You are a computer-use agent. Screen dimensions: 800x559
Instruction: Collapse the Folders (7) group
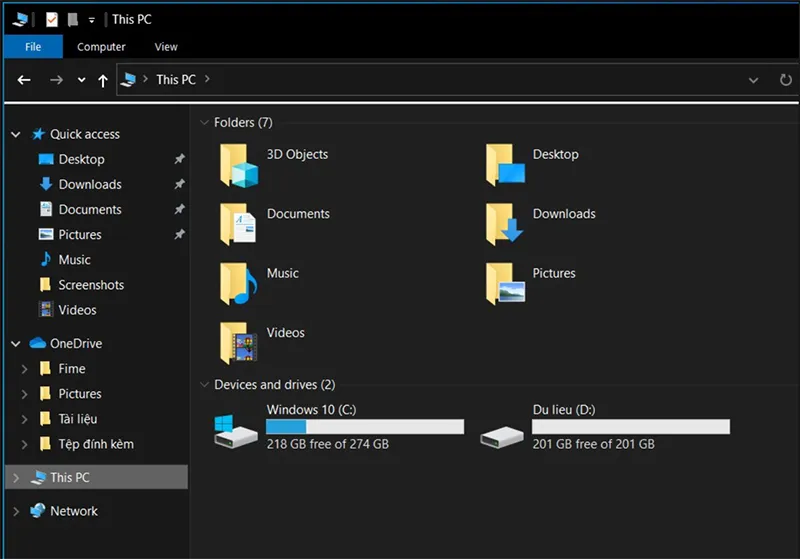tap(203, 123)
